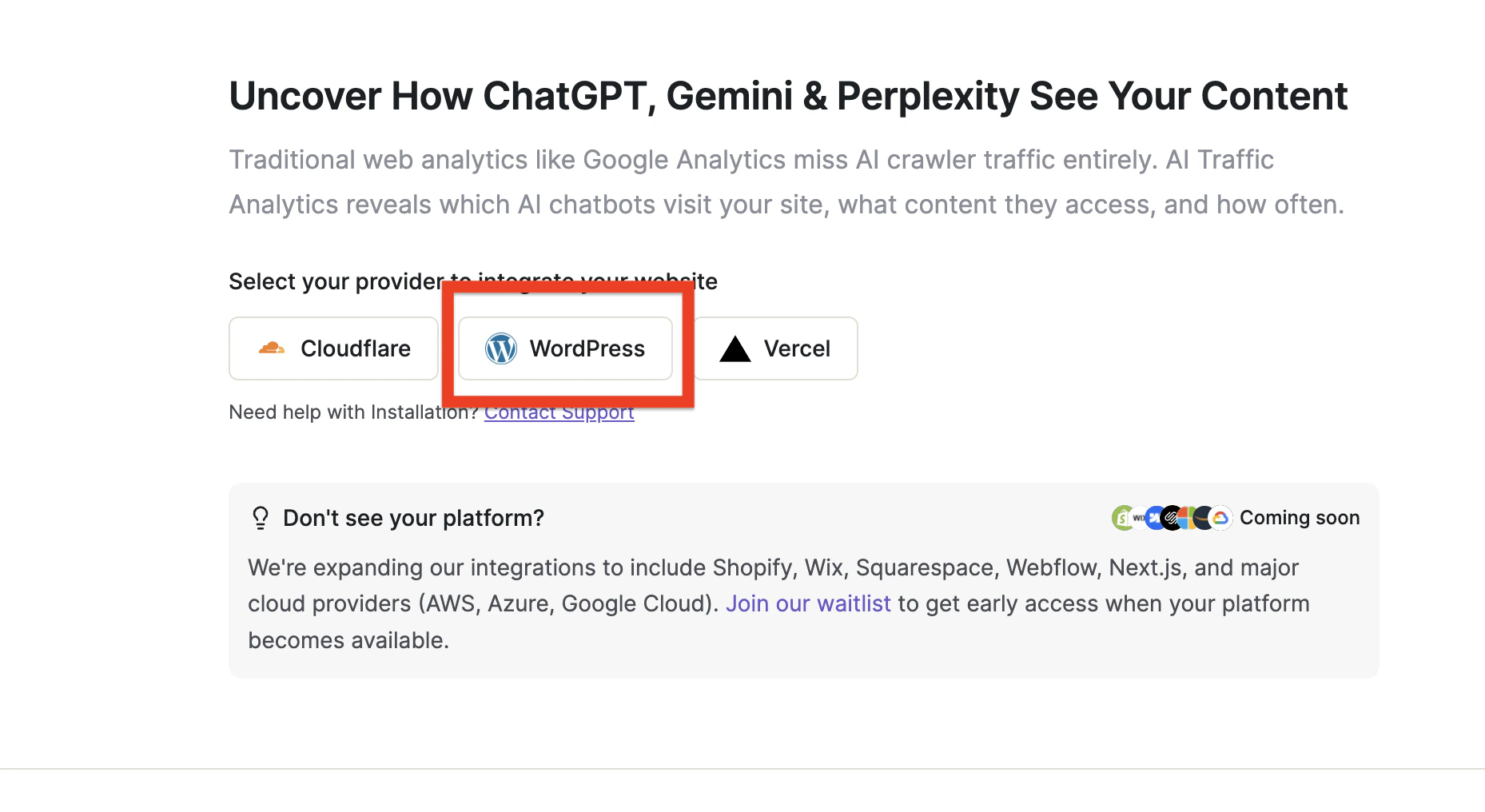
Task: Click the blue Webflow logo icon
Action: (x=1154, y=518)
